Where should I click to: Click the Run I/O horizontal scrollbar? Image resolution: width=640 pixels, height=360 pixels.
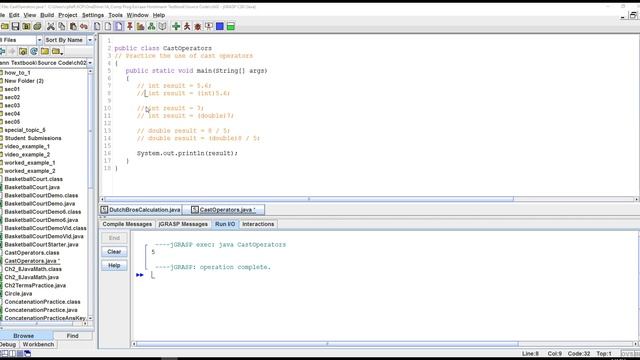pos(327,344)
